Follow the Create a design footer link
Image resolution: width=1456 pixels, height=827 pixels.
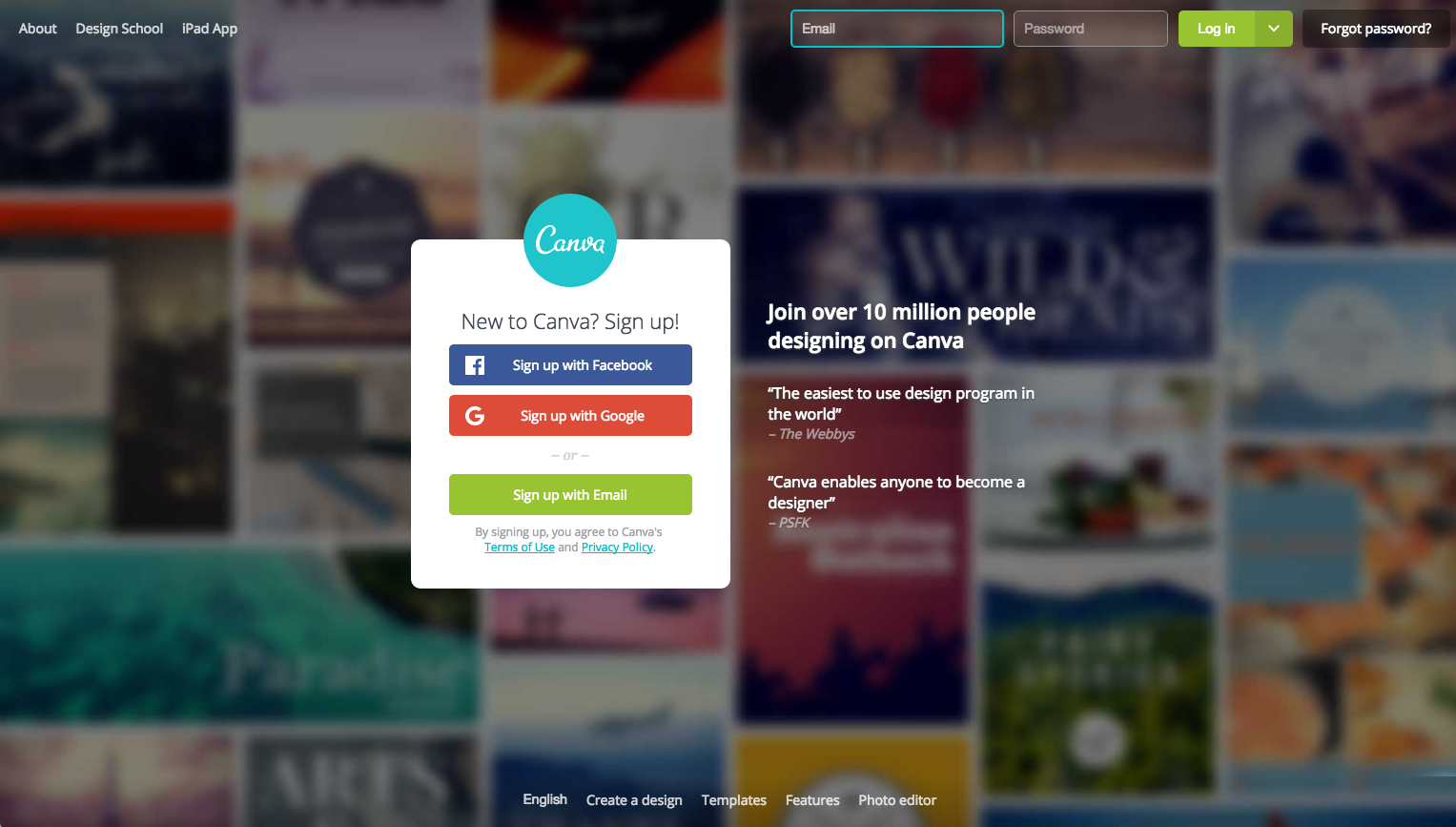tap(634, 800)
